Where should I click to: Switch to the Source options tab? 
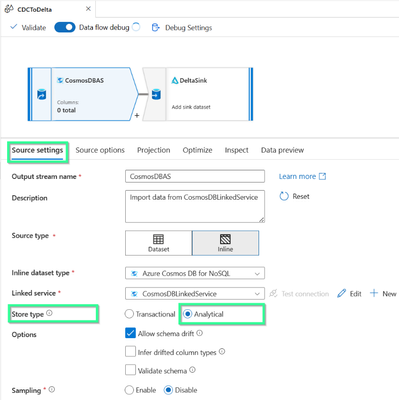(x=100, y=150)
